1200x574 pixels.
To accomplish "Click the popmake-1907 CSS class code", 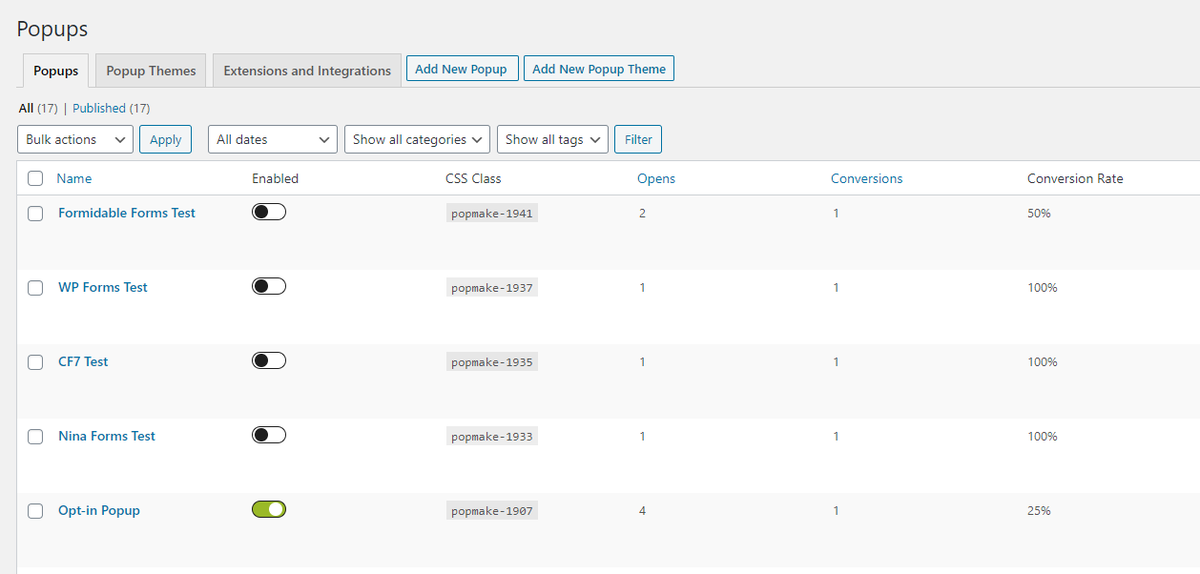I will (x=492, y=511).
